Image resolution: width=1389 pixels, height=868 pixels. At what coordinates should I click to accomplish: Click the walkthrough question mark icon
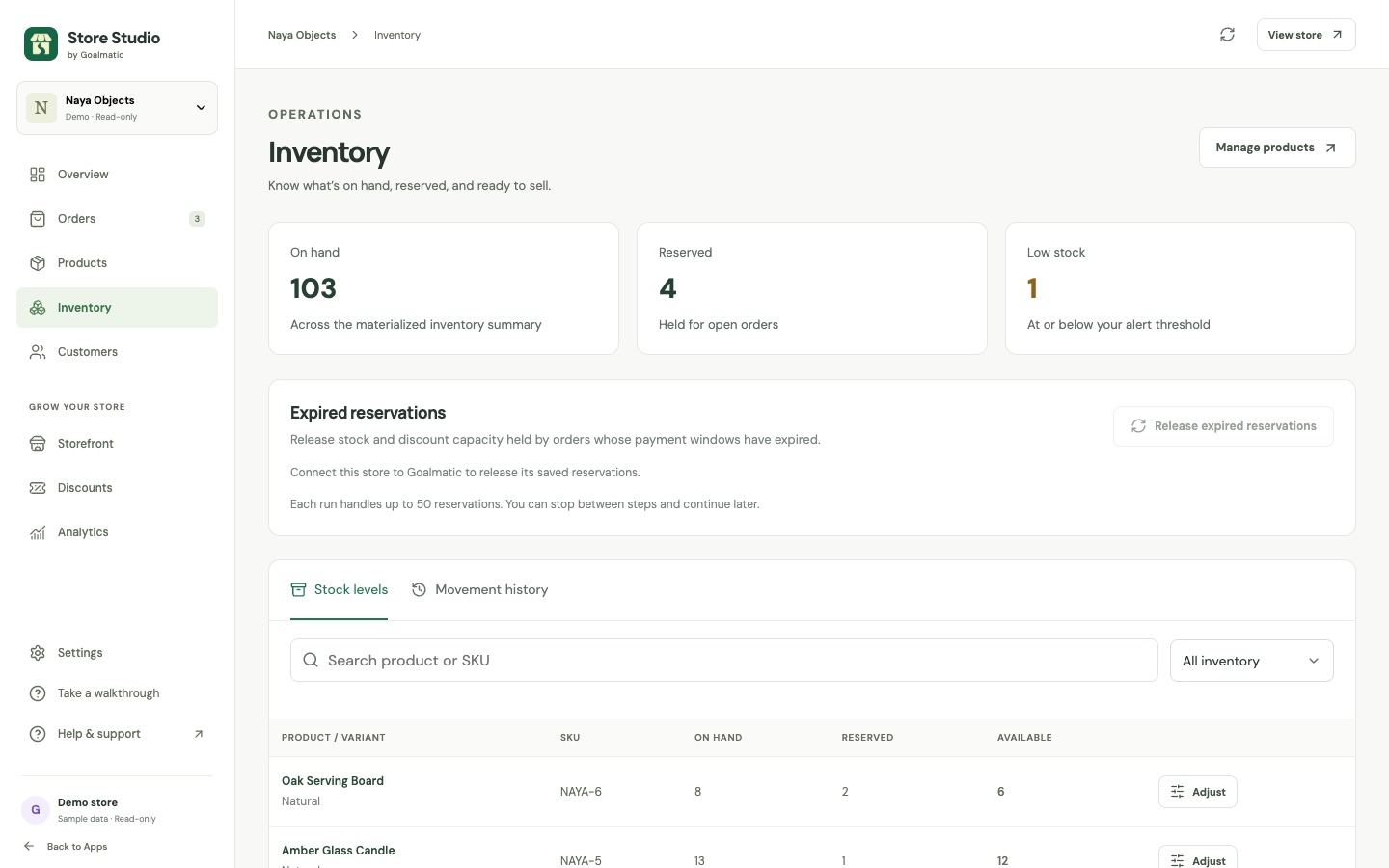click(x=38, y=693)
